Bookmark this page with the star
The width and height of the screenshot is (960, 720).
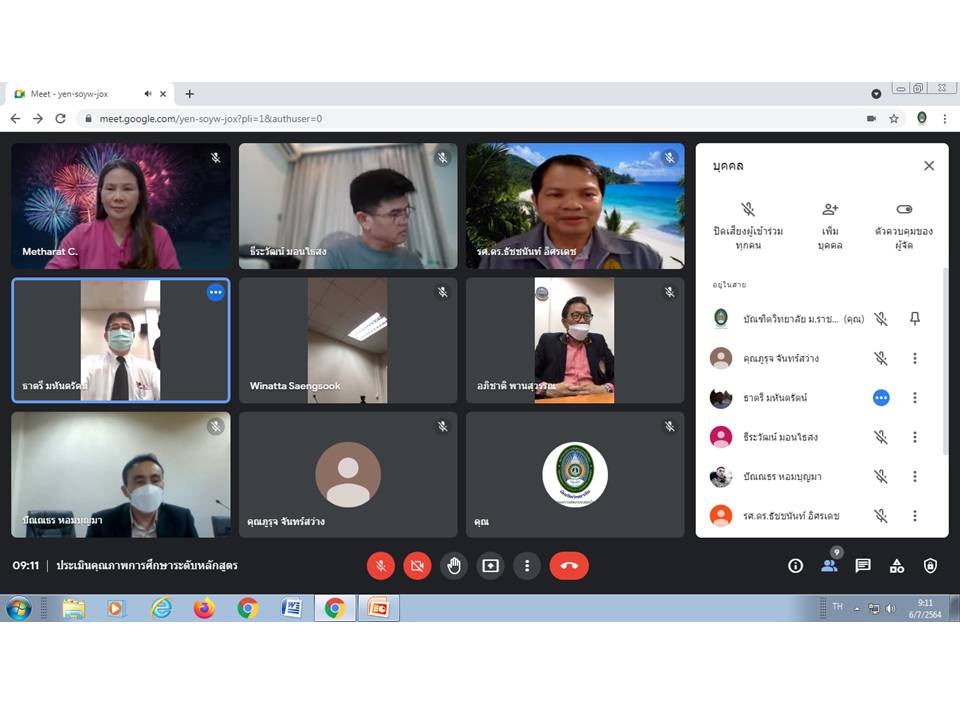[894, 119]
